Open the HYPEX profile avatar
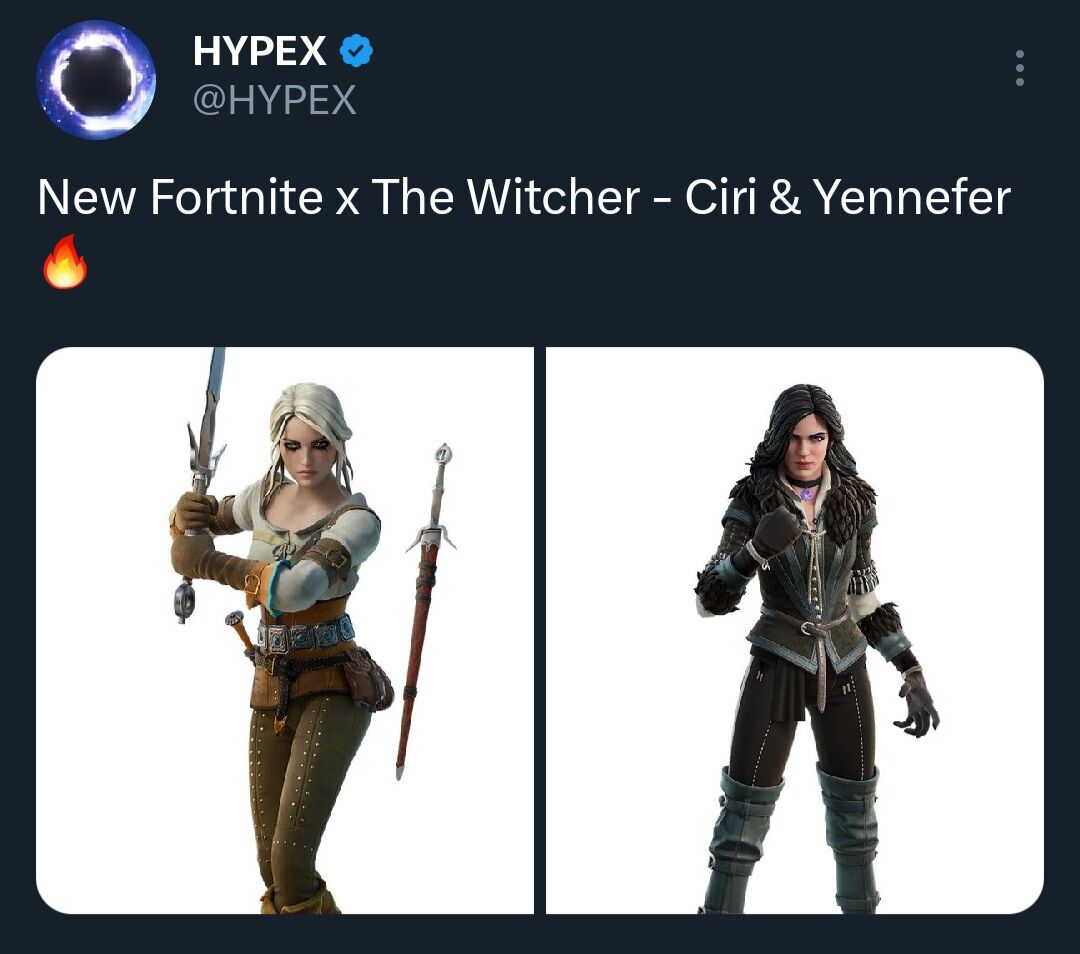 [x=96, y=80]
